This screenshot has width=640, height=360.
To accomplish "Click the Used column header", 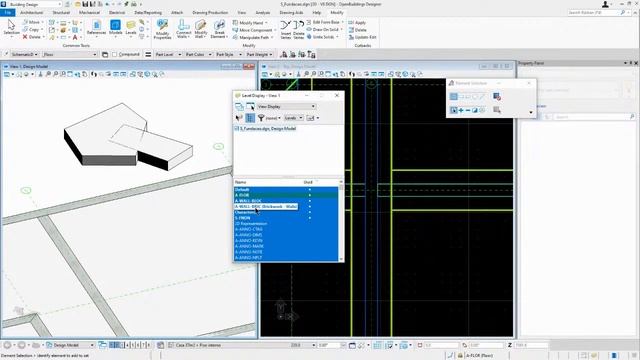I will (308, 182).
